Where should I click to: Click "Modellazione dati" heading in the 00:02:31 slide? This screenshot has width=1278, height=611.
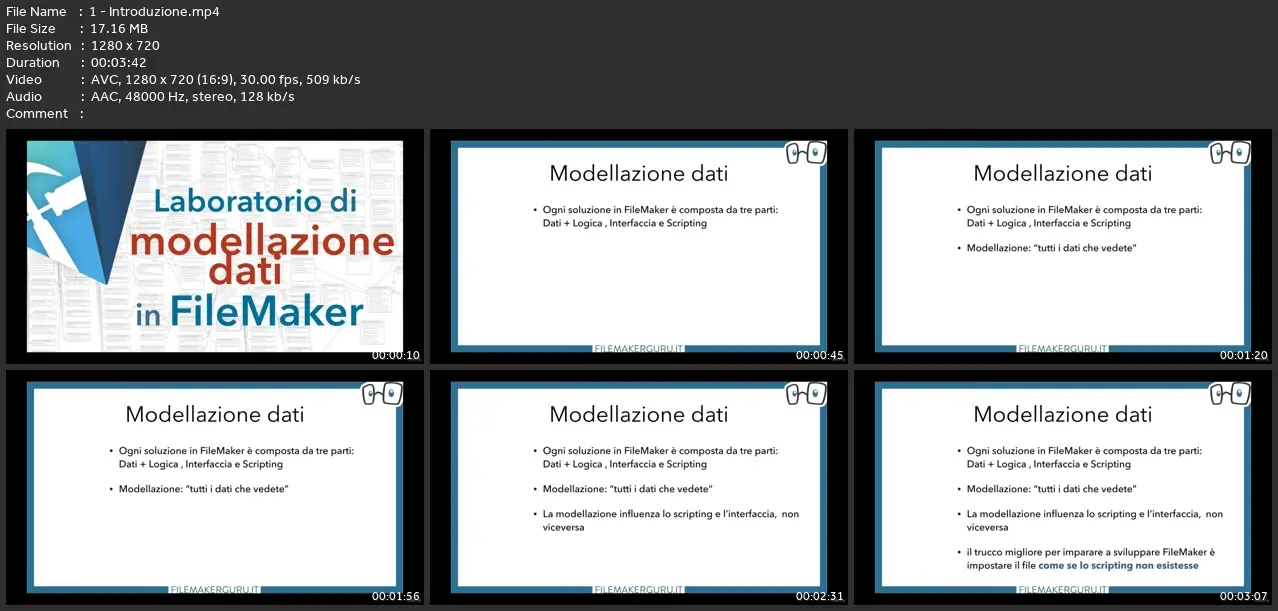pyautogui.click(x=639, y=414)
